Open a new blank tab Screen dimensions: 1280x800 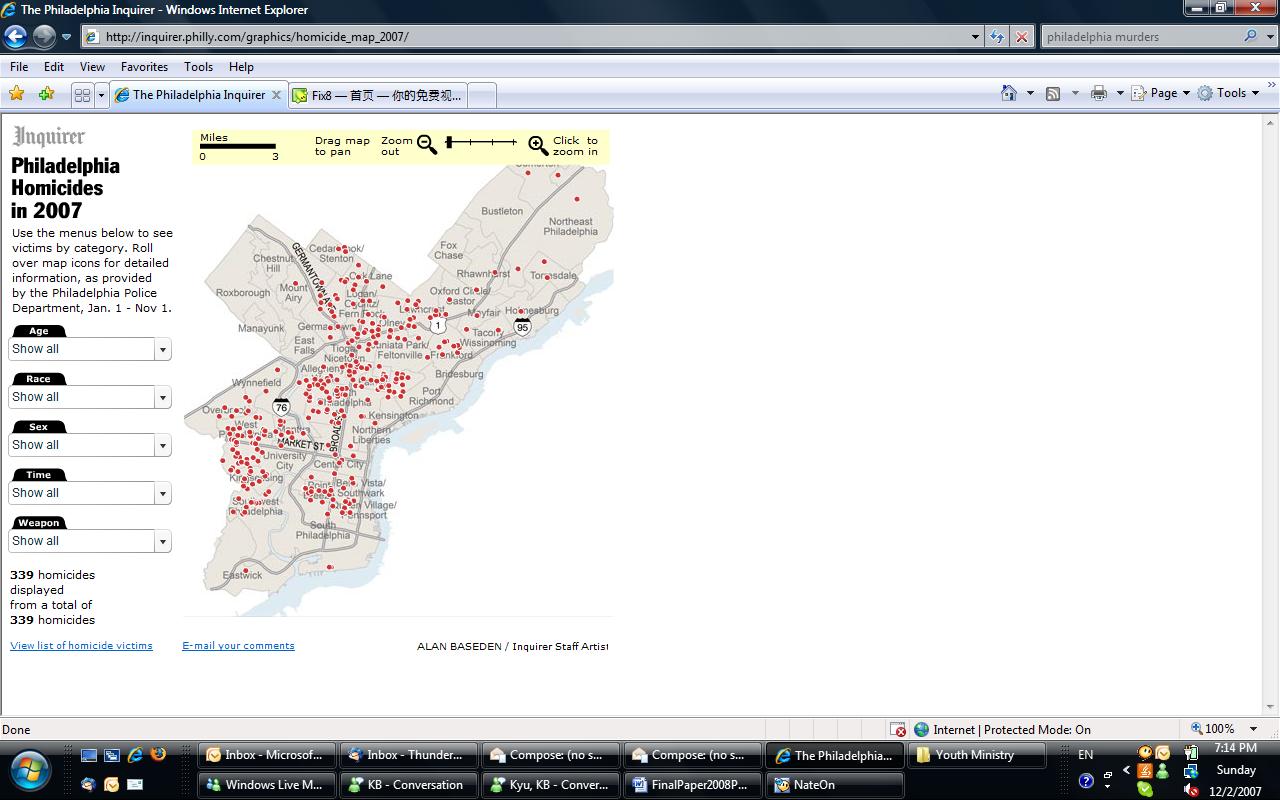point(481,95)
